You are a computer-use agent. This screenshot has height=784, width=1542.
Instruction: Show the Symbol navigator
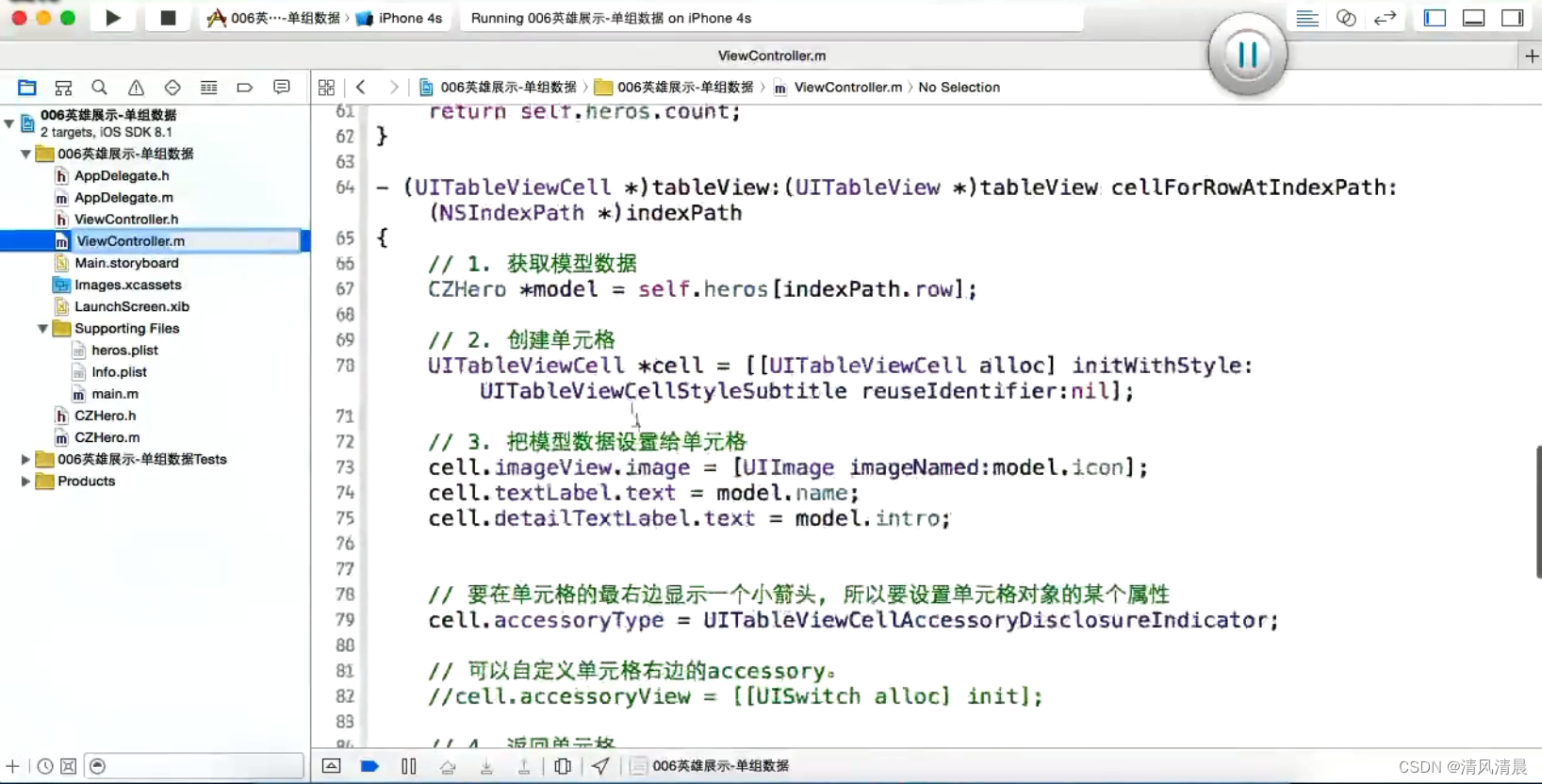point(63,88)
